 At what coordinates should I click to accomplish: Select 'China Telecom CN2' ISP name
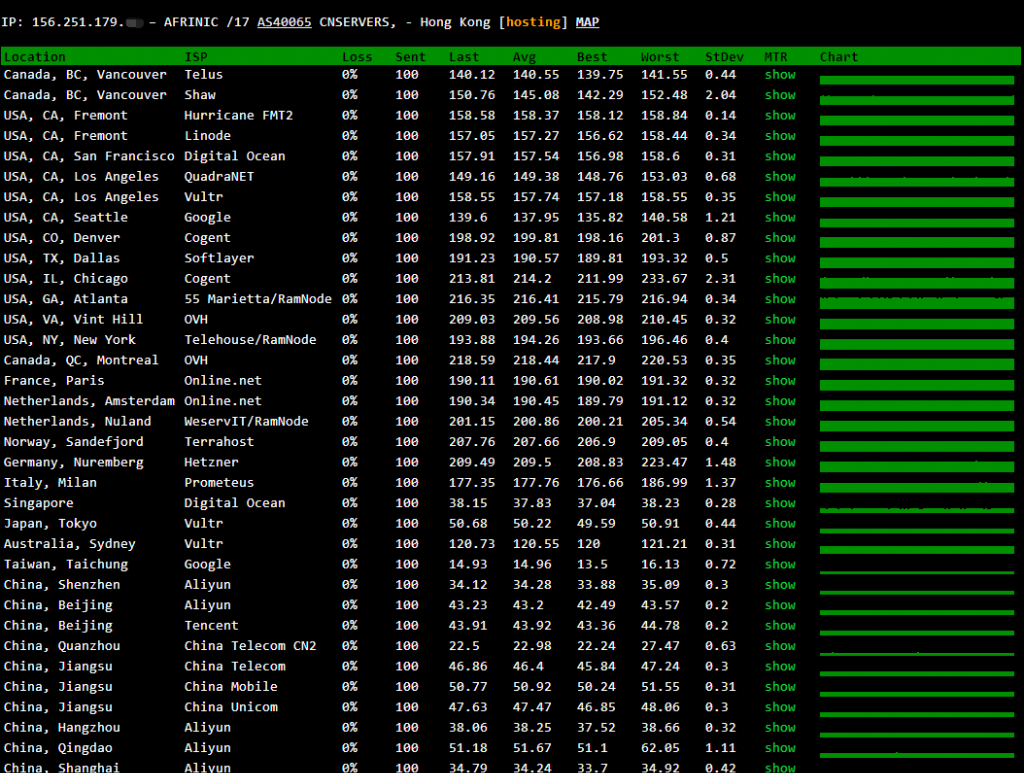250,646
